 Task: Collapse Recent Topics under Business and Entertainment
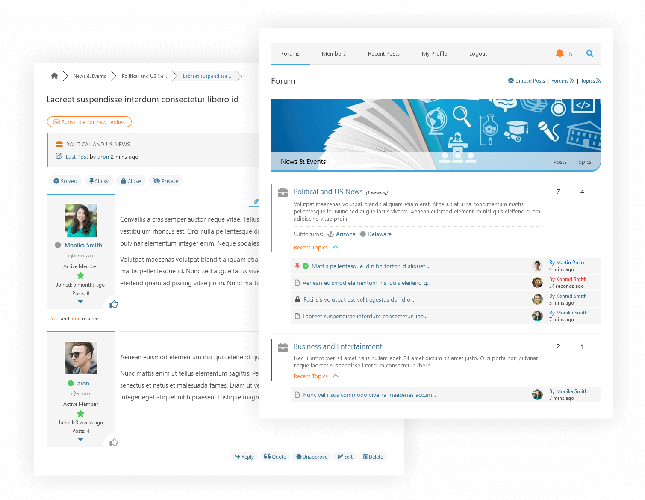pyautogui.click(x=335, y=376)
